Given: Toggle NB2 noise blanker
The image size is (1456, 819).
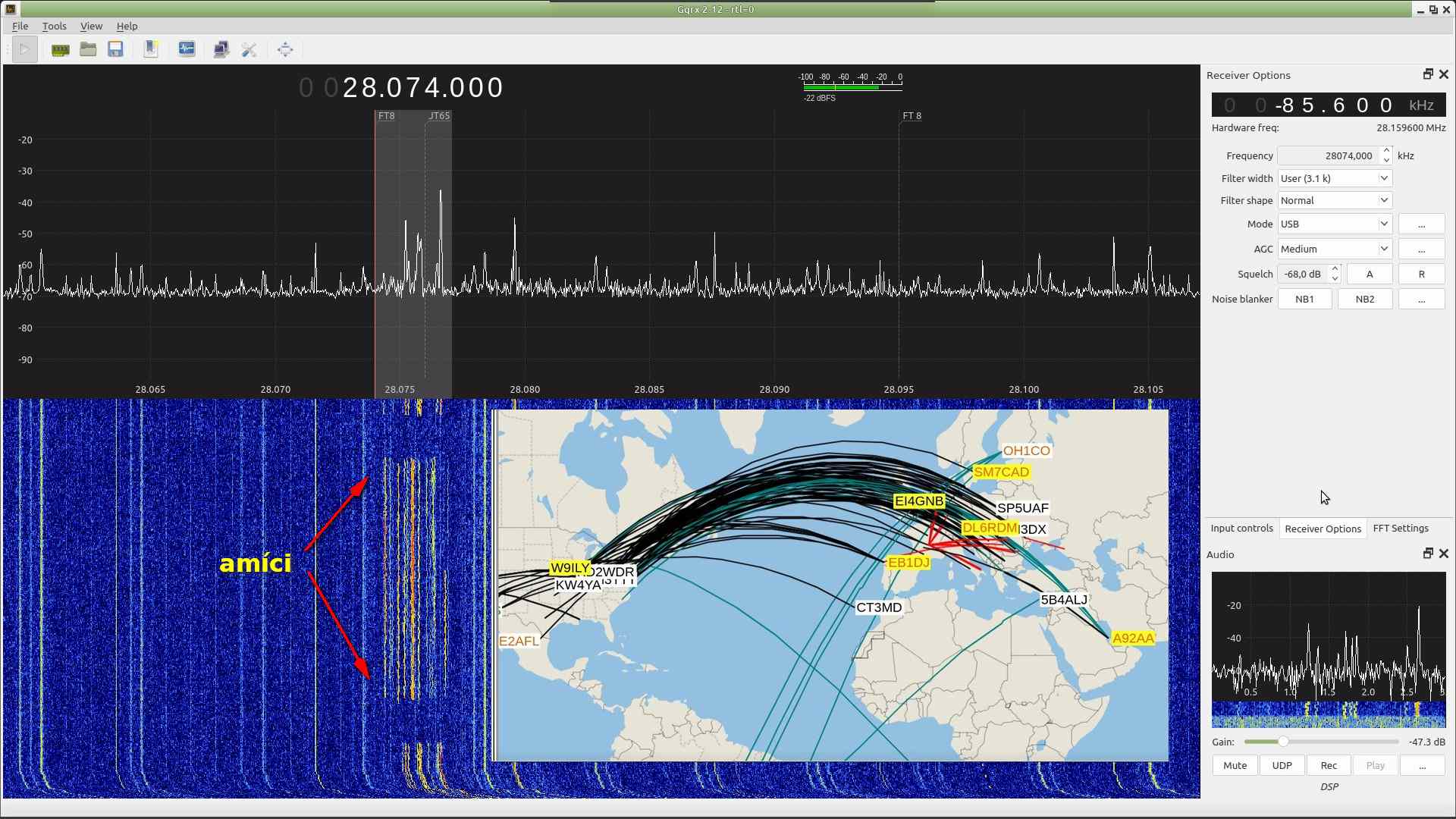Looking at the screenshot, I should pos(1364,300).
